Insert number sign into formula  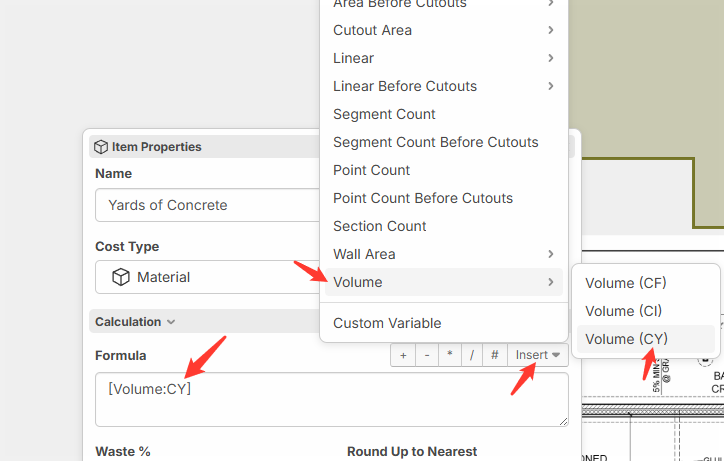click(x=495, y=355)
